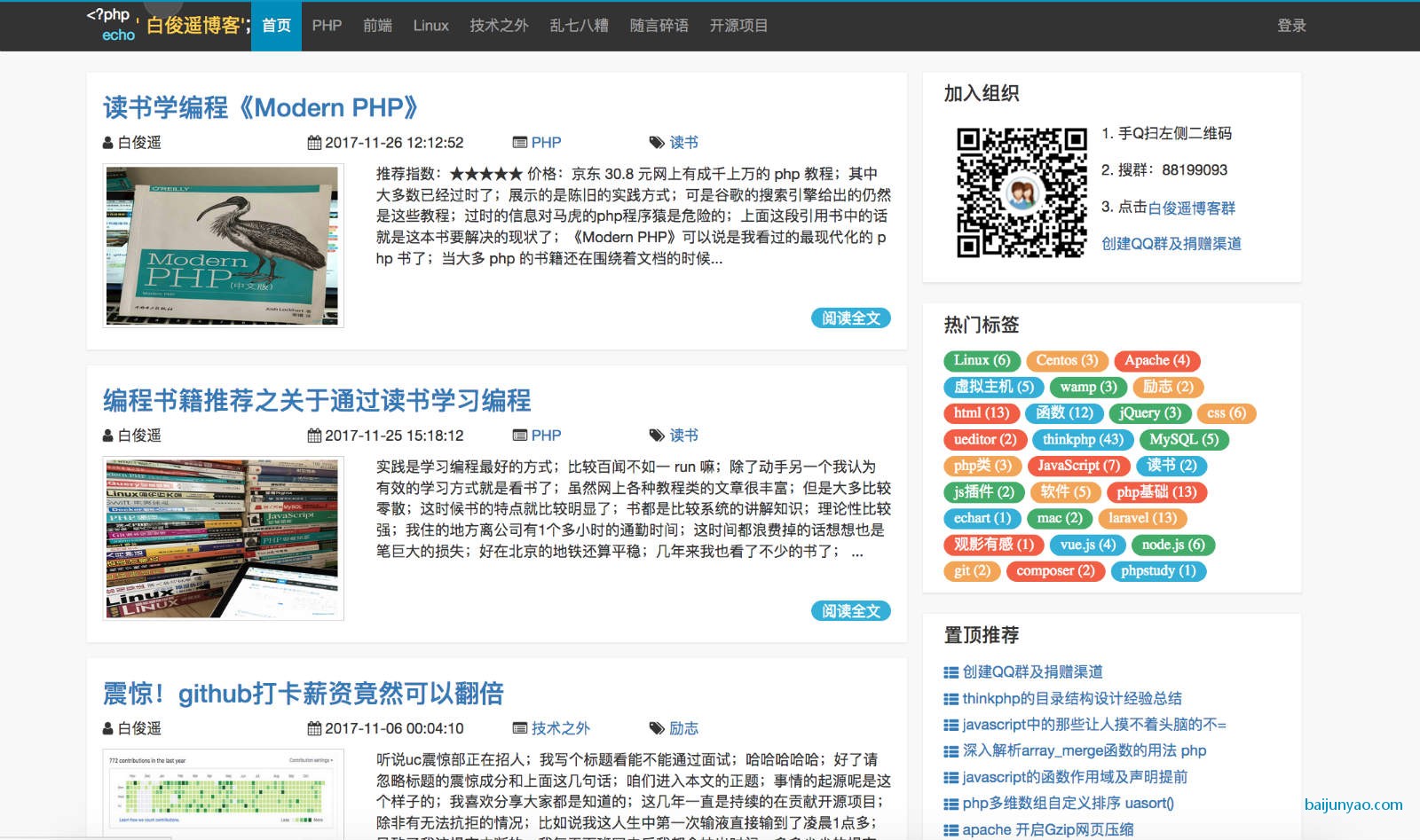Open the PHP menu item in navigation

point(327,26)
